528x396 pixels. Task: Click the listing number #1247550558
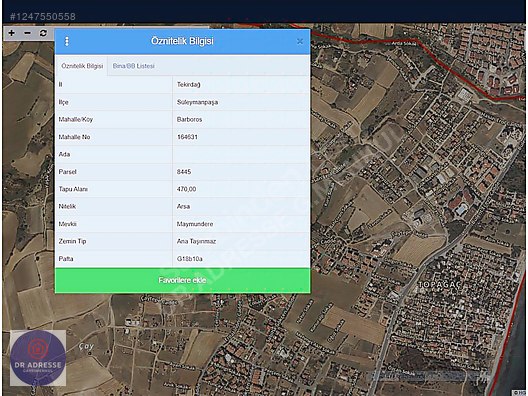pyautogui.click(x=42, y=16)
